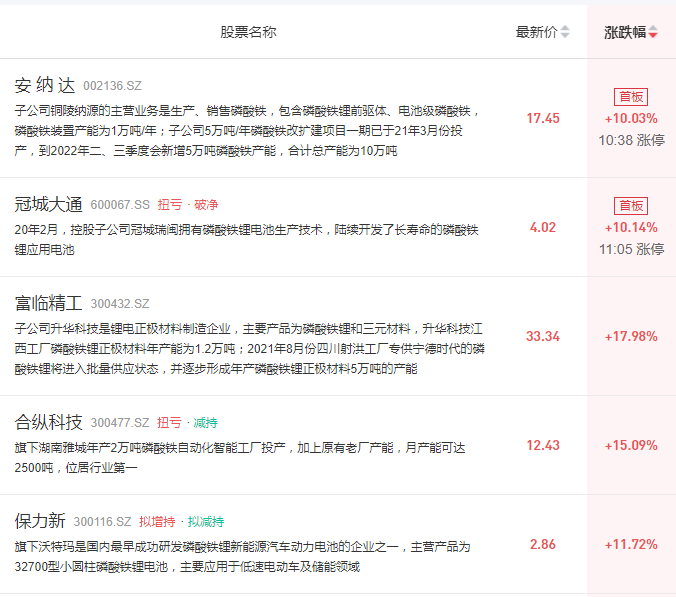Click price 33.34 of 富临精工

pyautogui.click(x=543, y=336)
